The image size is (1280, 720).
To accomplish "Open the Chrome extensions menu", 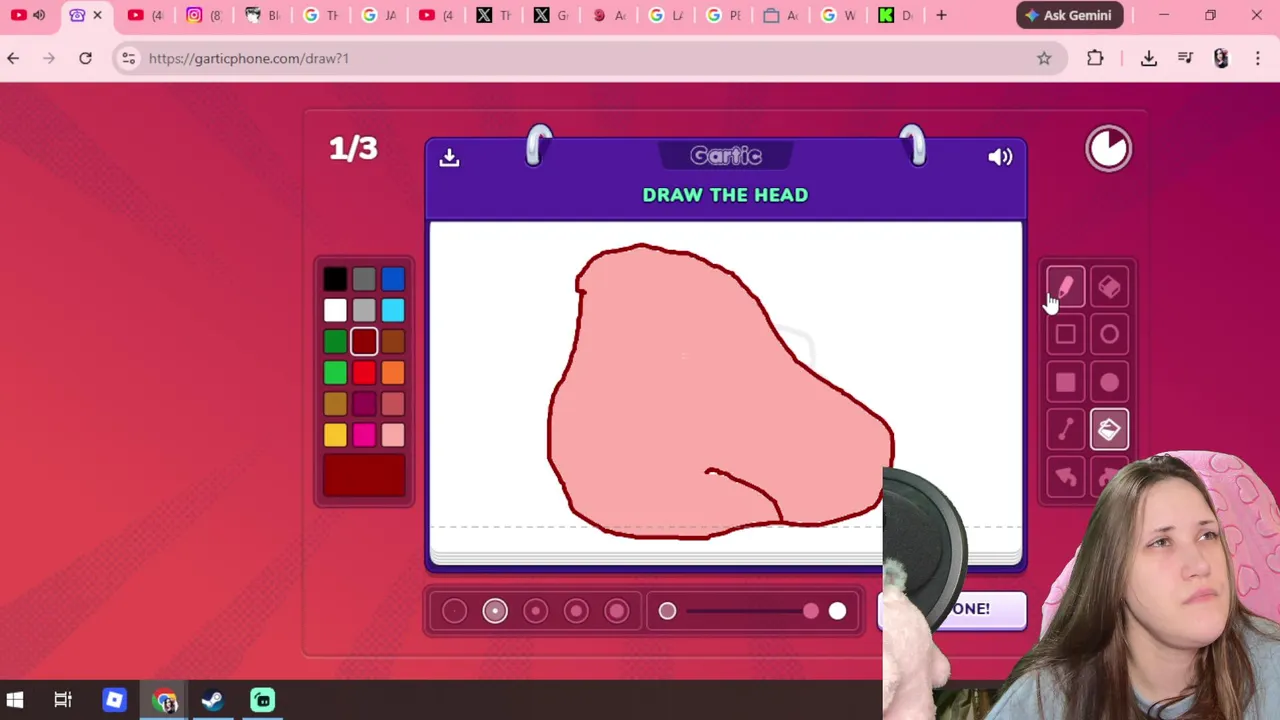I will (1095, 58).
